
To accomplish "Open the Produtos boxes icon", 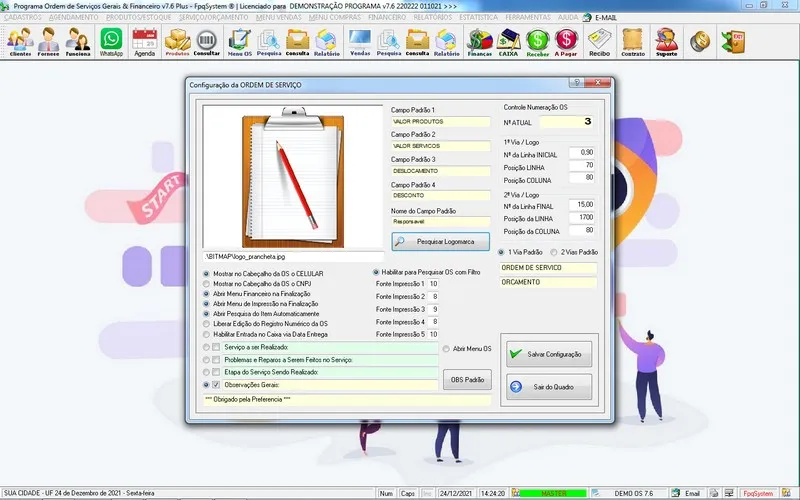I will click(x=177, y=42).
